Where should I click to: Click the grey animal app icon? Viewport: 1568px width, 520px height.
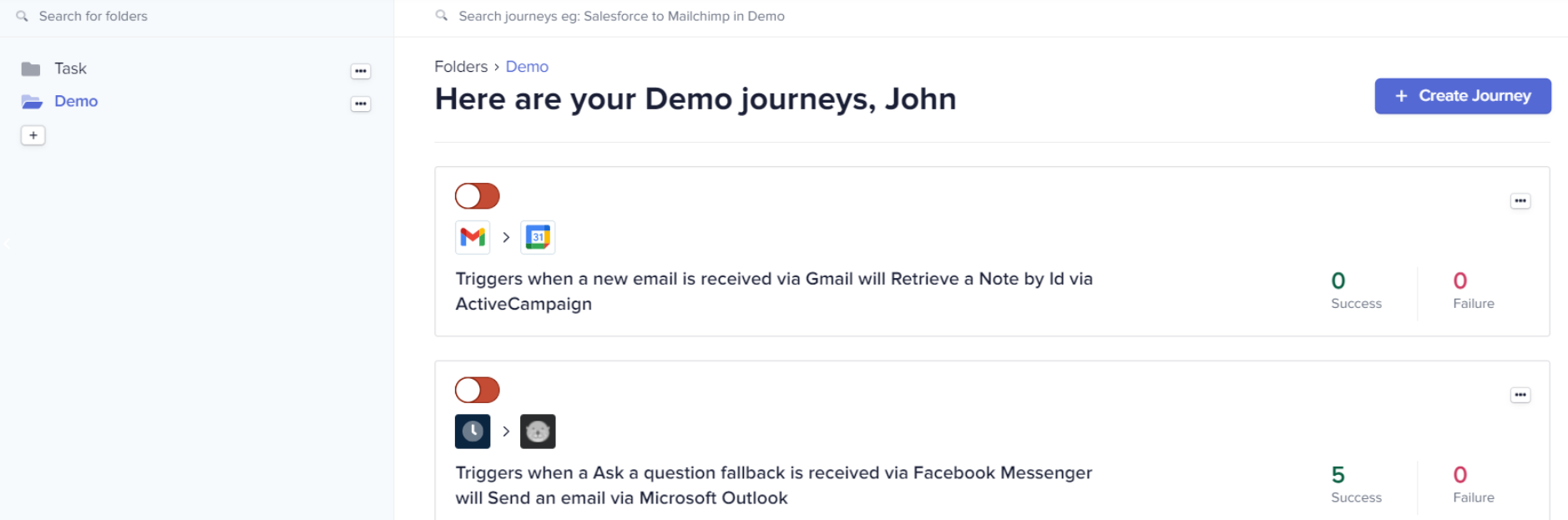click(538, 432)
